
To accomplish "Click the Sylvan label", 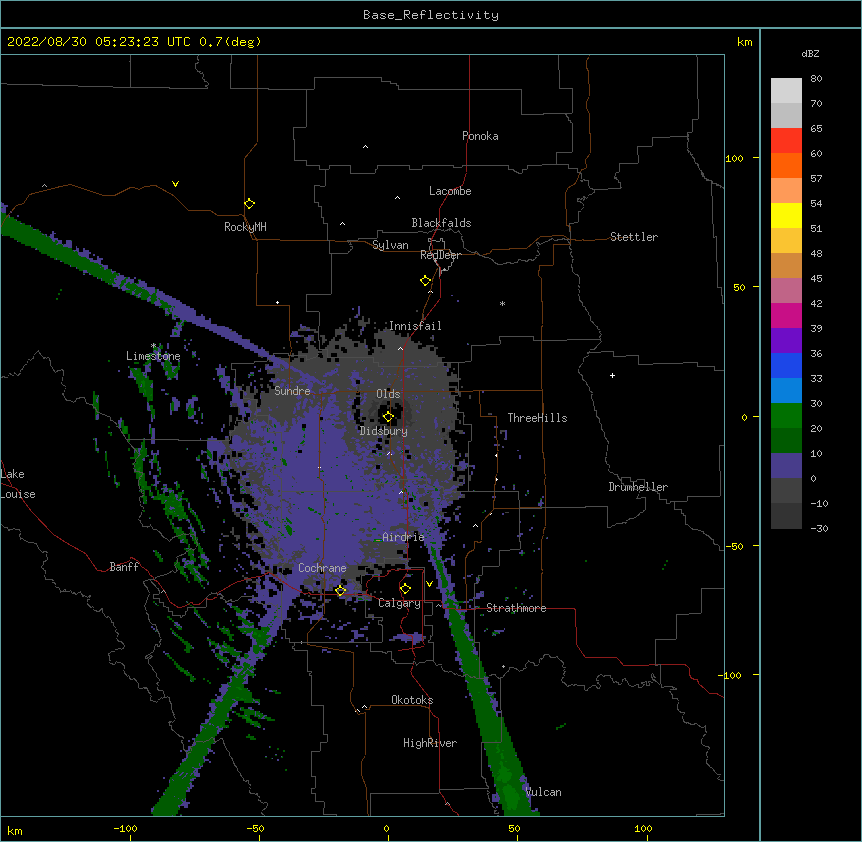I will click(390, 245).
